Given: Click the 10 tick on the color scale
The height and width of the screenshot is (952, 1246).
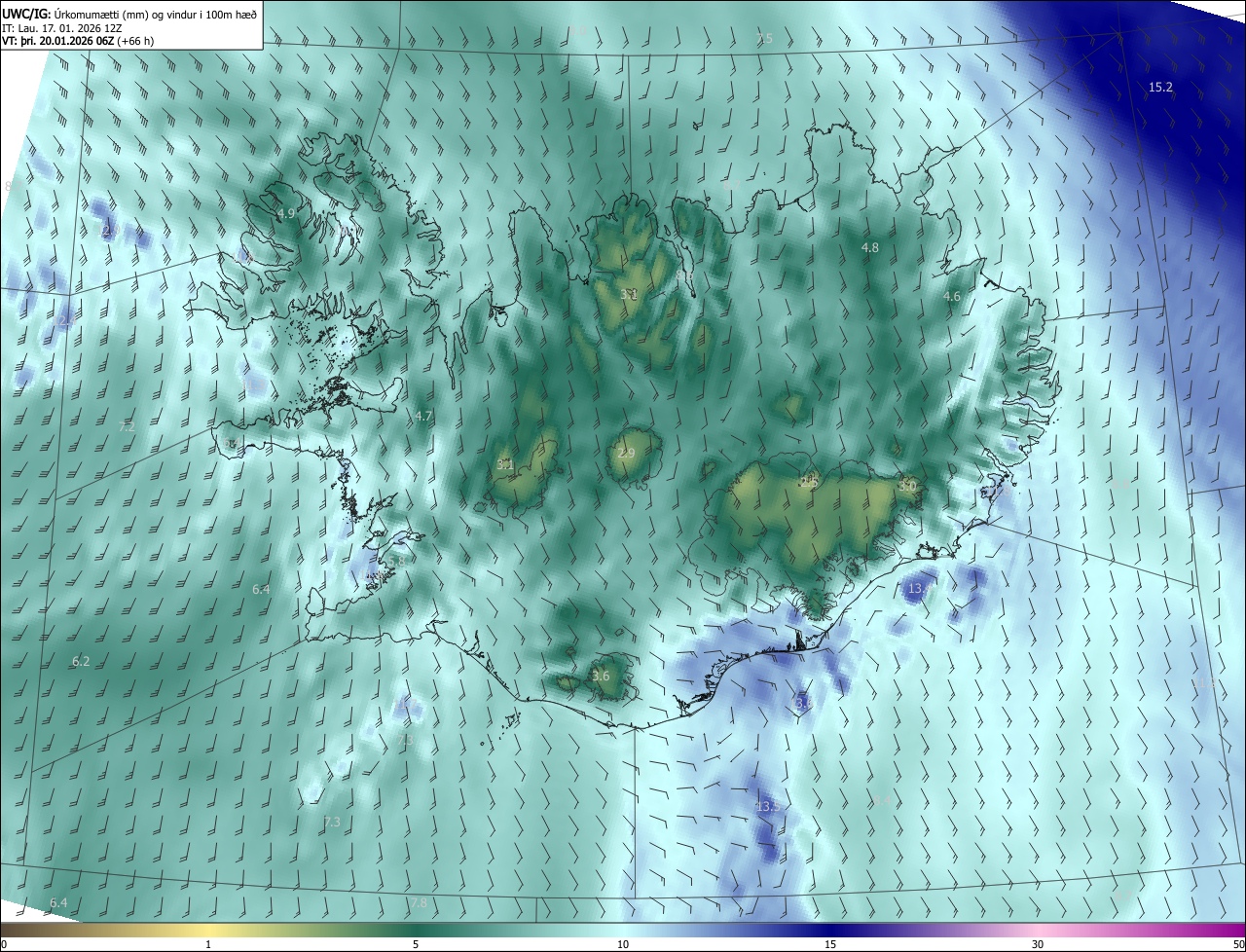Looking at the screenshot, I should coord(623,945).
